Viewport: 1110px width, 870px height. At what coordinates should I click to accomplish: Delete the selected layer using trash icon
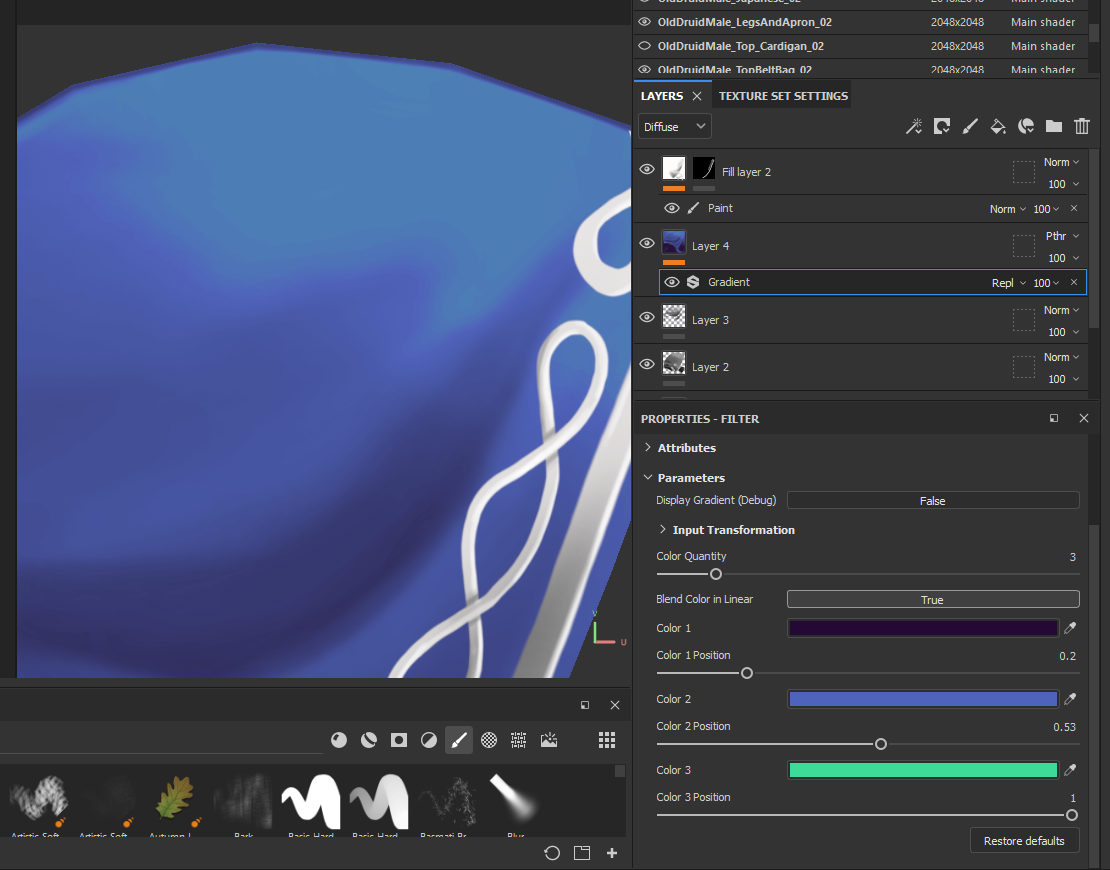(1081, 126)
